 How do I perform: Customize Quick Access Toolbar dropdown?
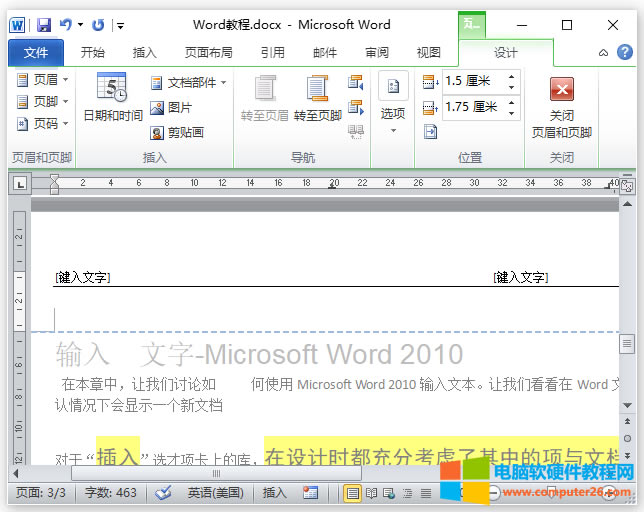click(120, 25)
